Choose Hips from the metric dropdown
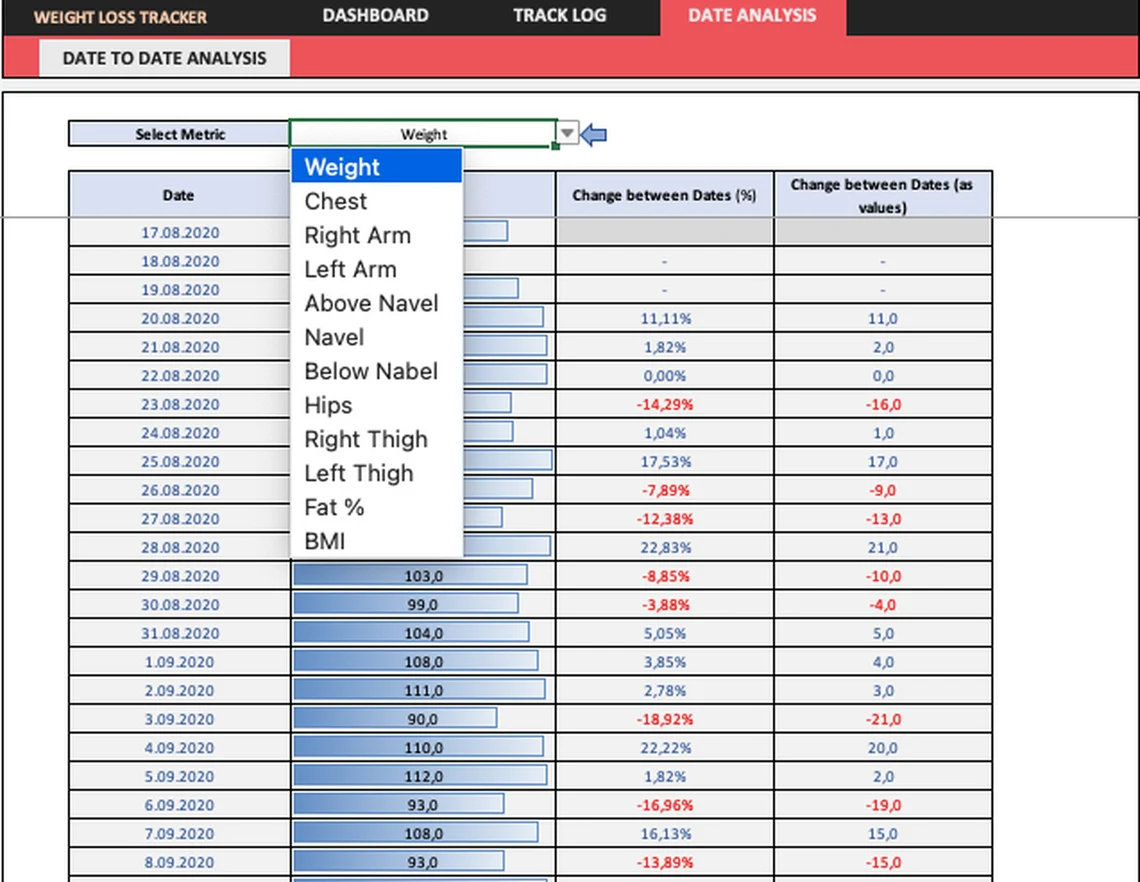Viewport: 1140px width, 882px height. 327,405
